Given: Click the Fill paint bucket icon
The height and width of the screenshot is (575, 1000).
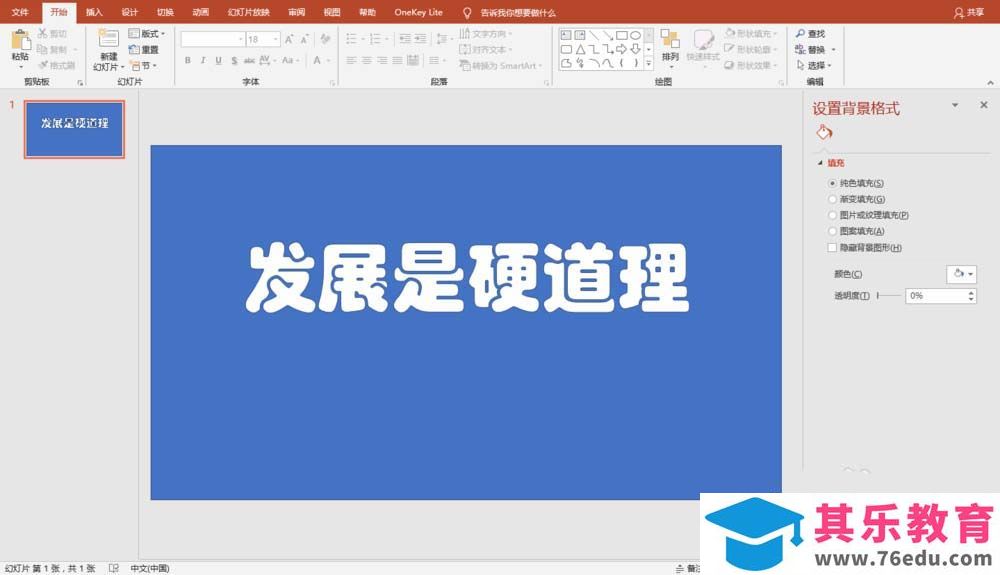Looking at the screenshot, I should pos(824,133).
